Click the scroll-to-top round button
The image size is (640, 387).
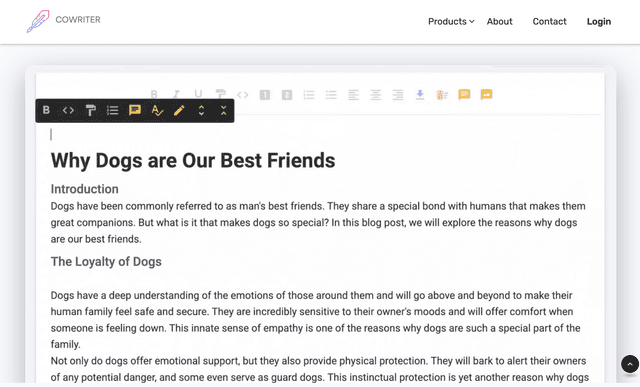pyautogui.click(x=629, y=364)
